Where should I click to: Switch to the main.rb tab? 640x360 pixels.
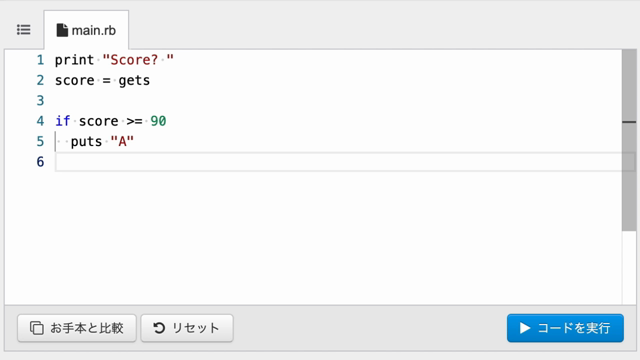pos(86,30)
